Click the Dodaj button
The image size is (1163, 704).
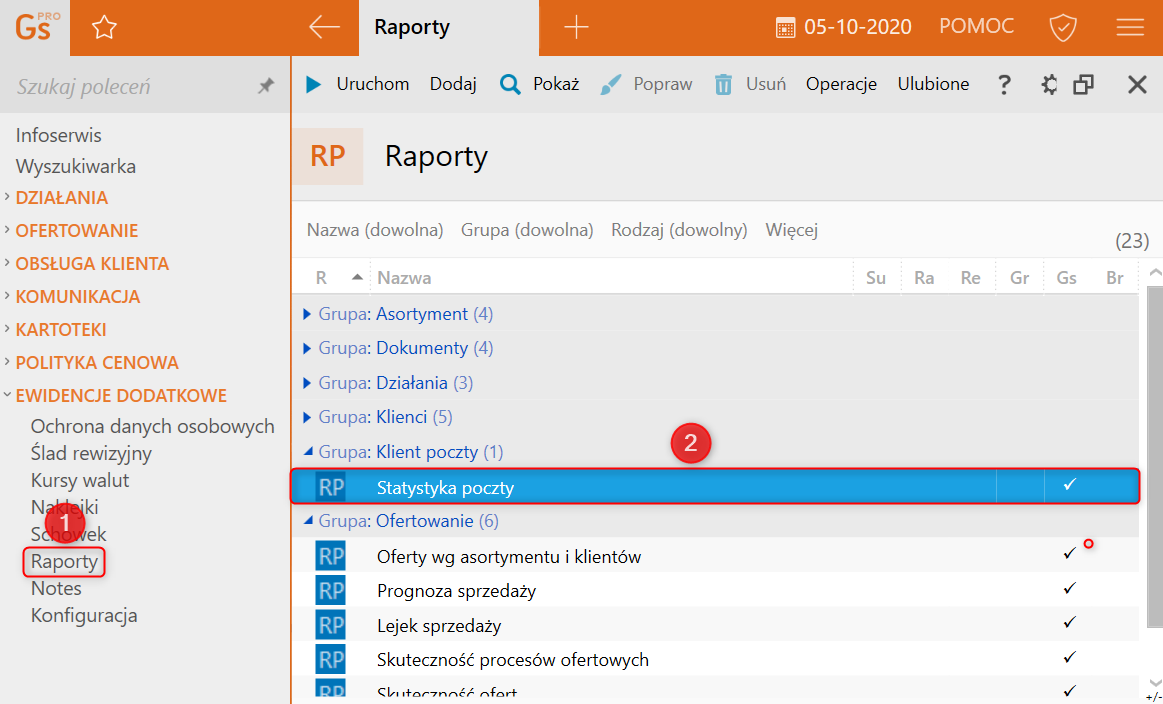point(452,85)
